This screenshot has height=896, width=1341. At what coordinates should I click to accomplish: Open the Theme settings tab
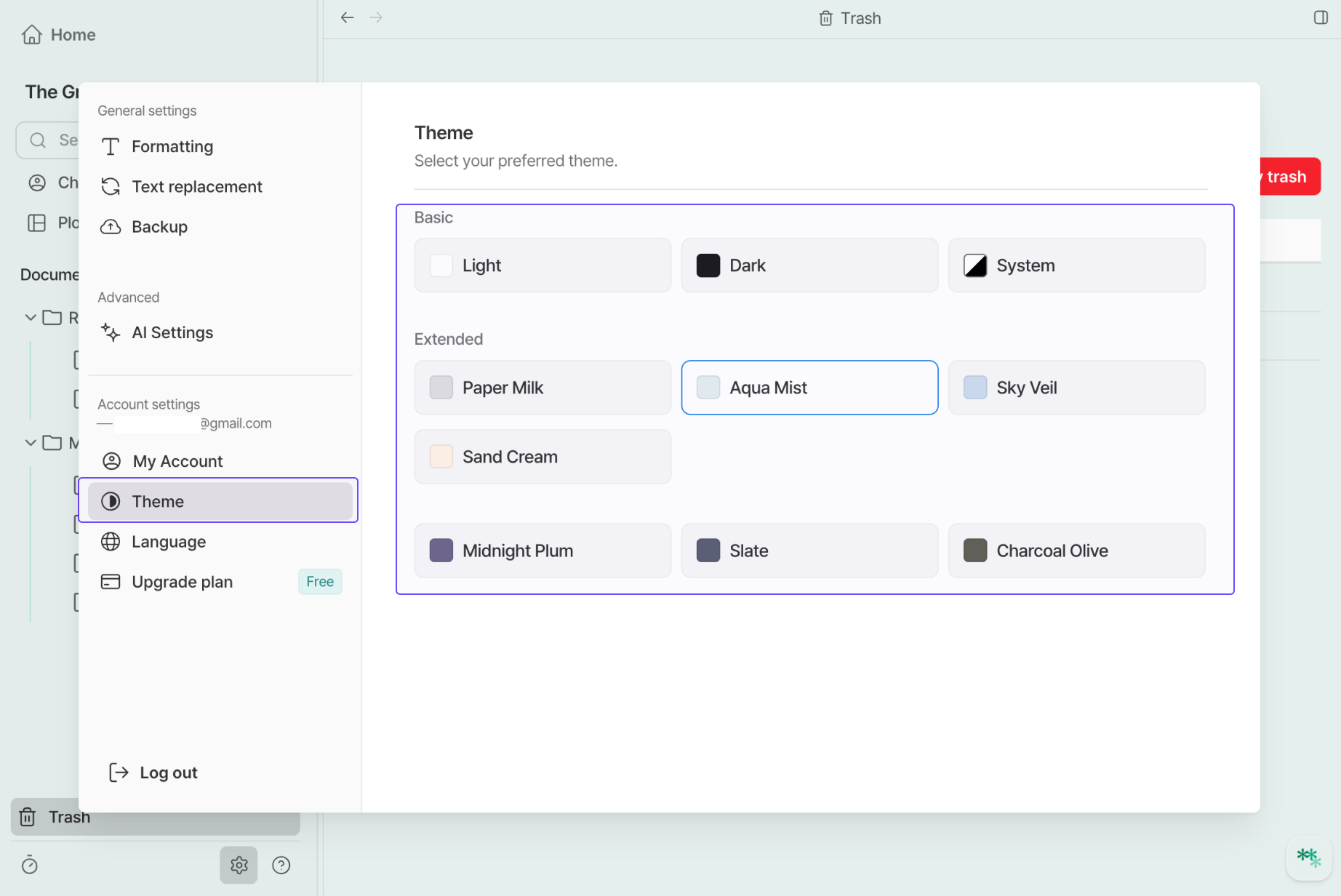pos(220,501)
